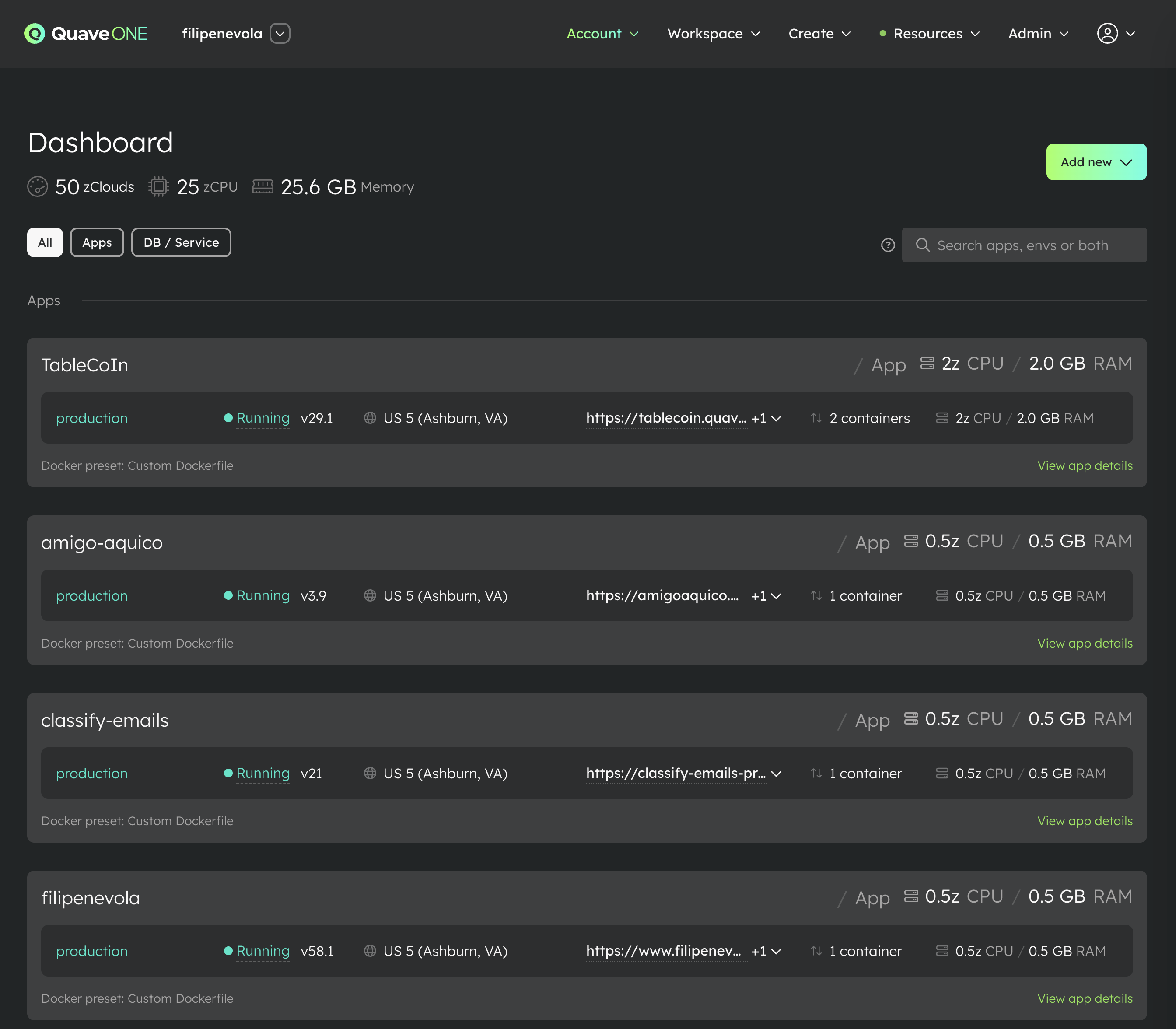
Task: Click scaling arrows icon in filipenevola row
Action: [x=816, y=951]
